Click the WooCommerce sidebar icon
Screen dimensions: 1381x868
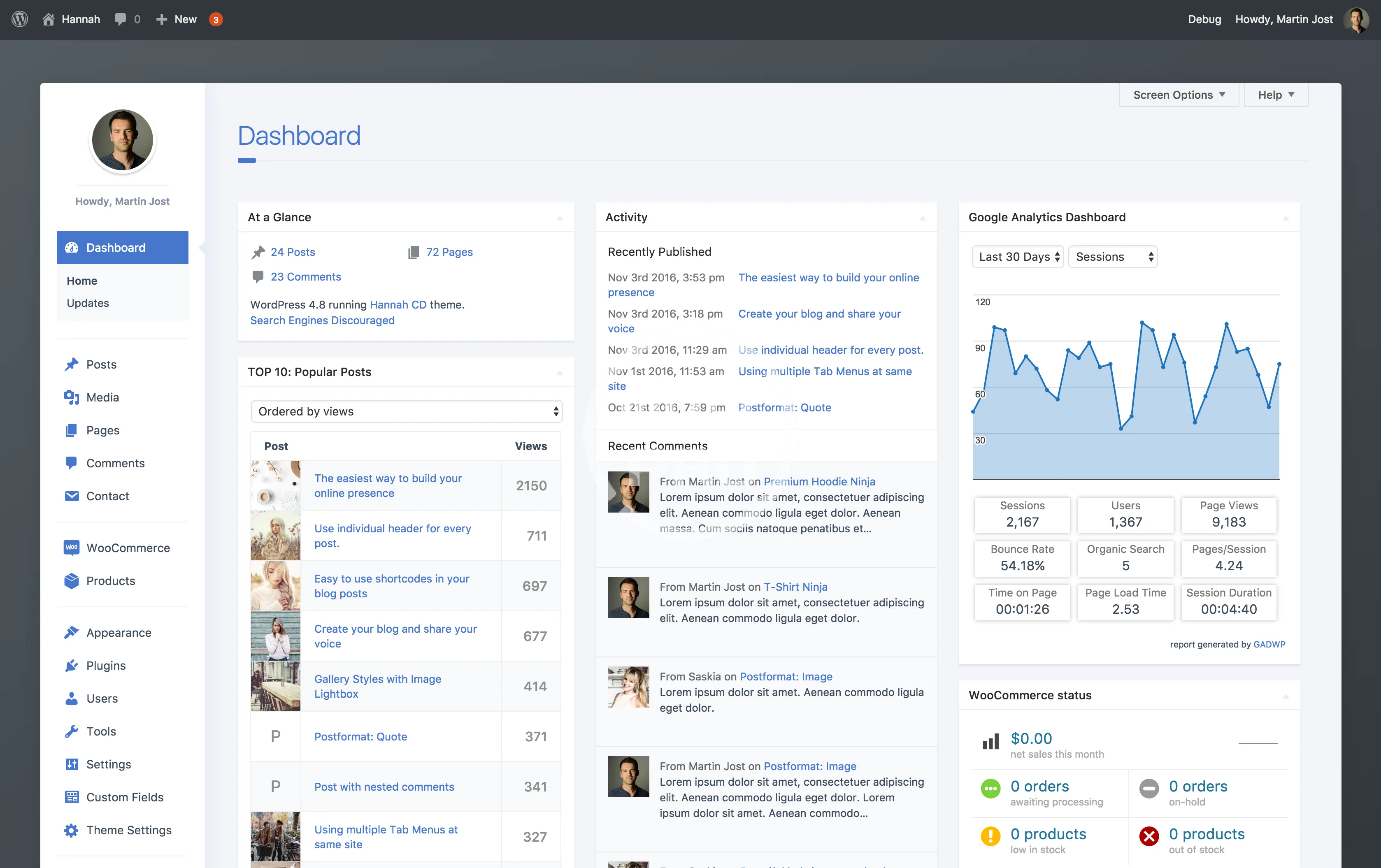tap(71, 548)
